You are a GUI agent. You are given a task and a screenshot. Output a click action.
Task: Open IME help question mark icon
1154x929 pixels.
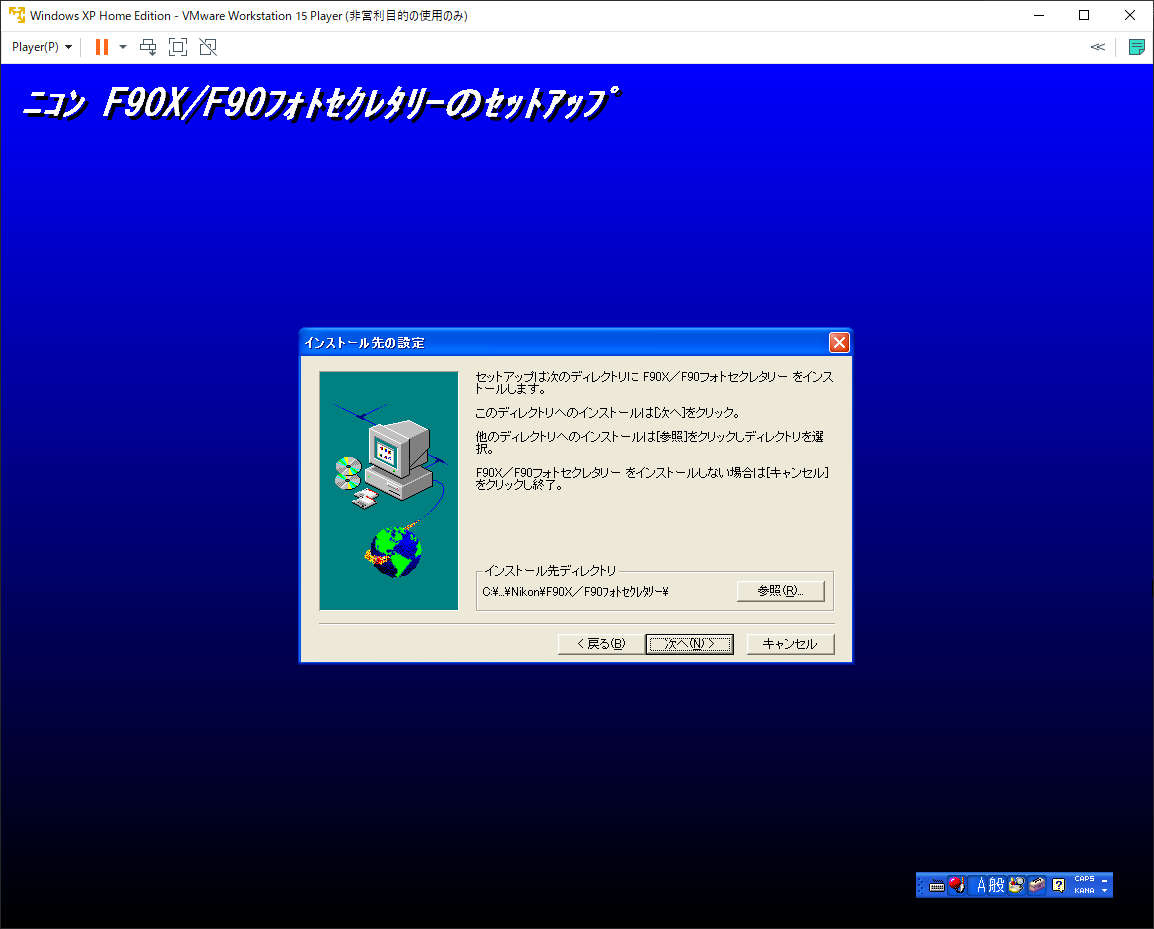(x=1058, y=885)
